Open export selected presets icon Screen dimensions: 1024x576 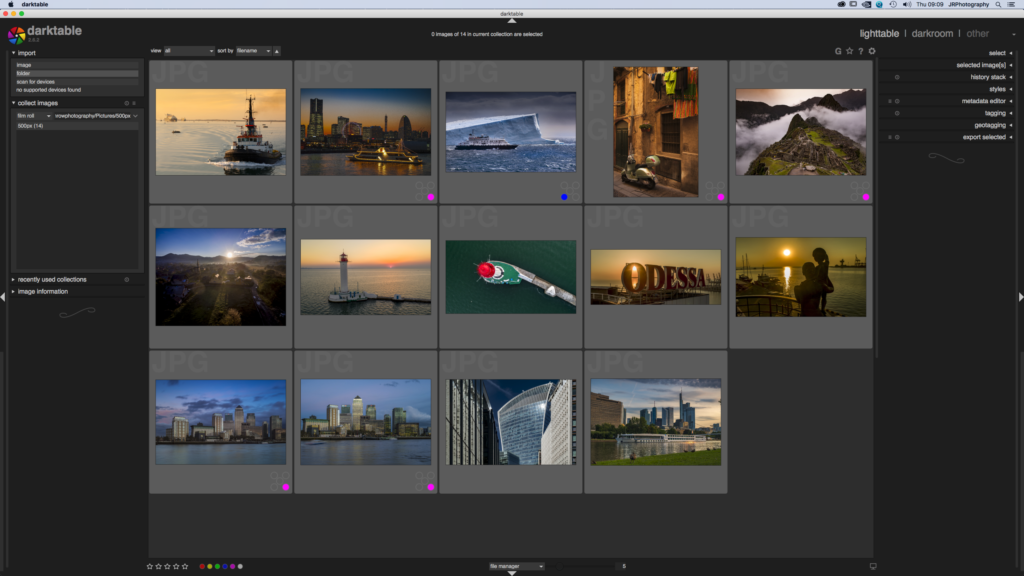click(889, 137)
